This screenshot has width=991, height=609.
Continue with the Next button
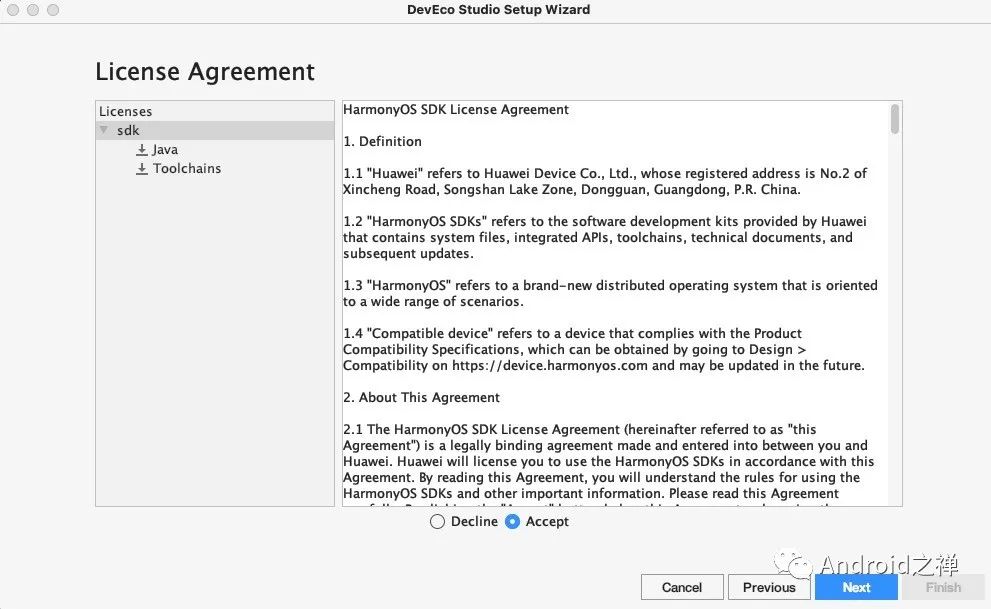[856, 587]
